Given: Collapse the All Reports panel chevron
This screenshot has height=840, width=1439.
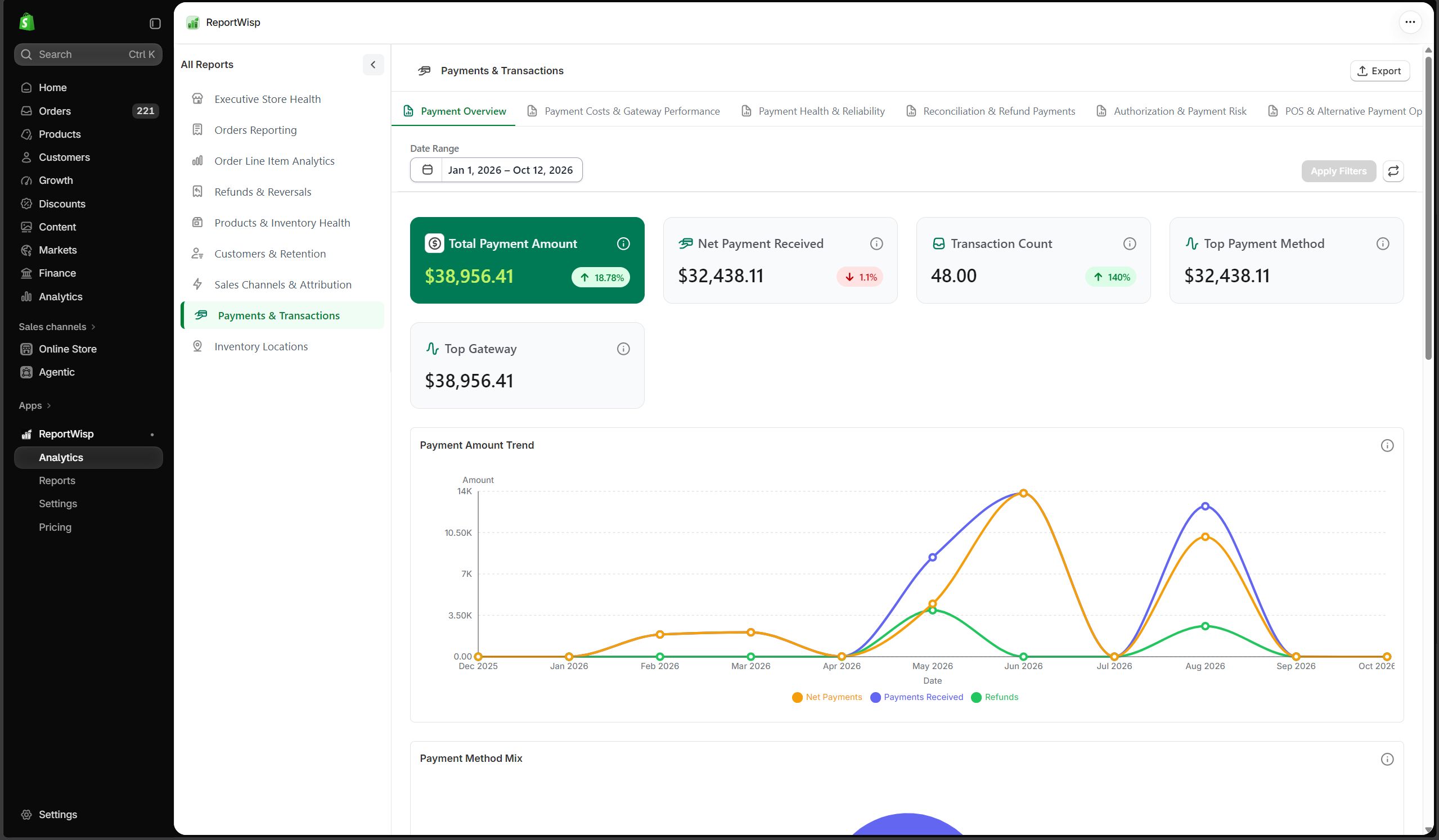Looking at the screenshot, I should [373, 65].
